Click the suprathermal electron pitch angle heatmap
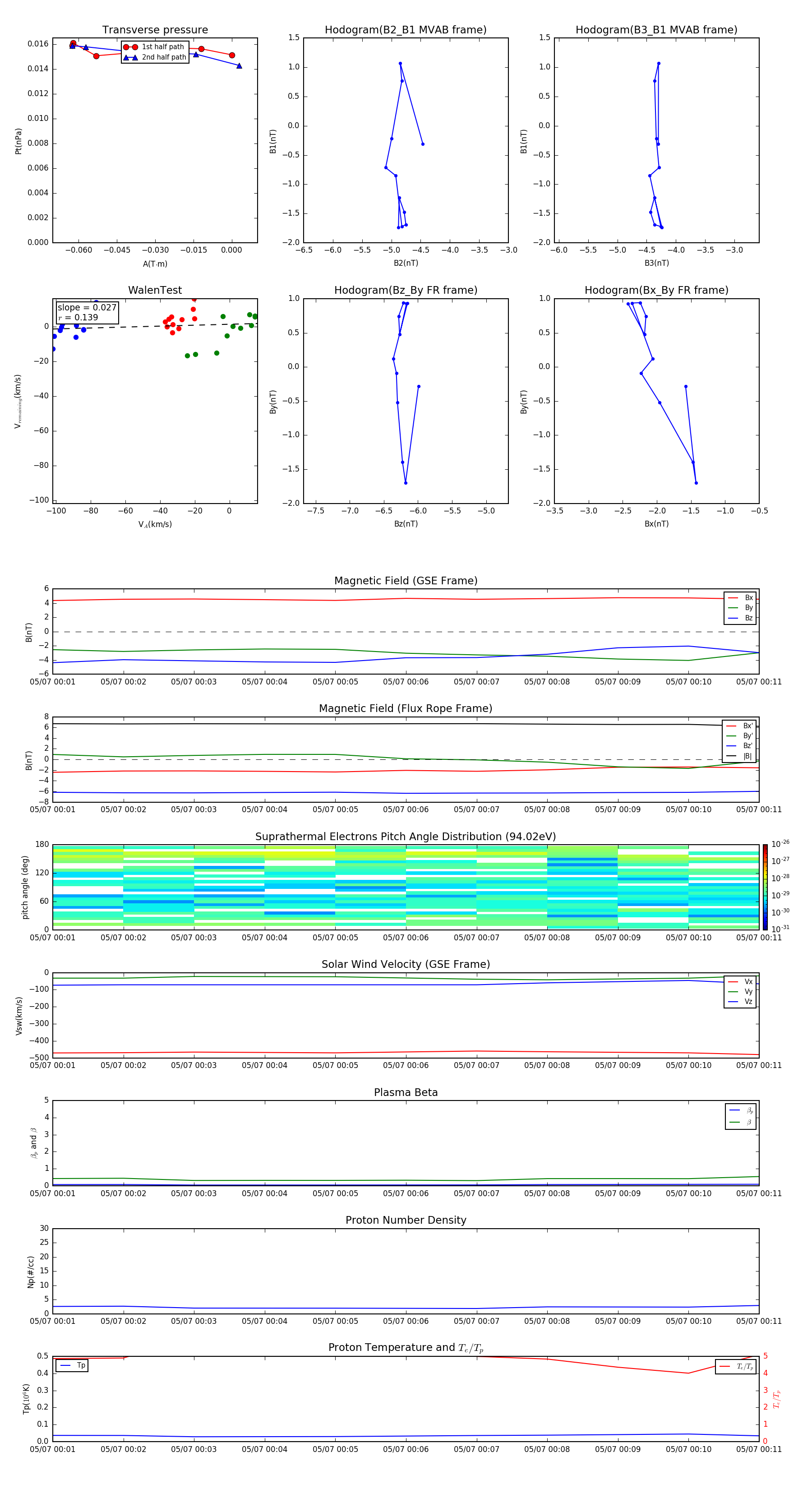This screenshot has width=812, height=1489. click(406, 887)
